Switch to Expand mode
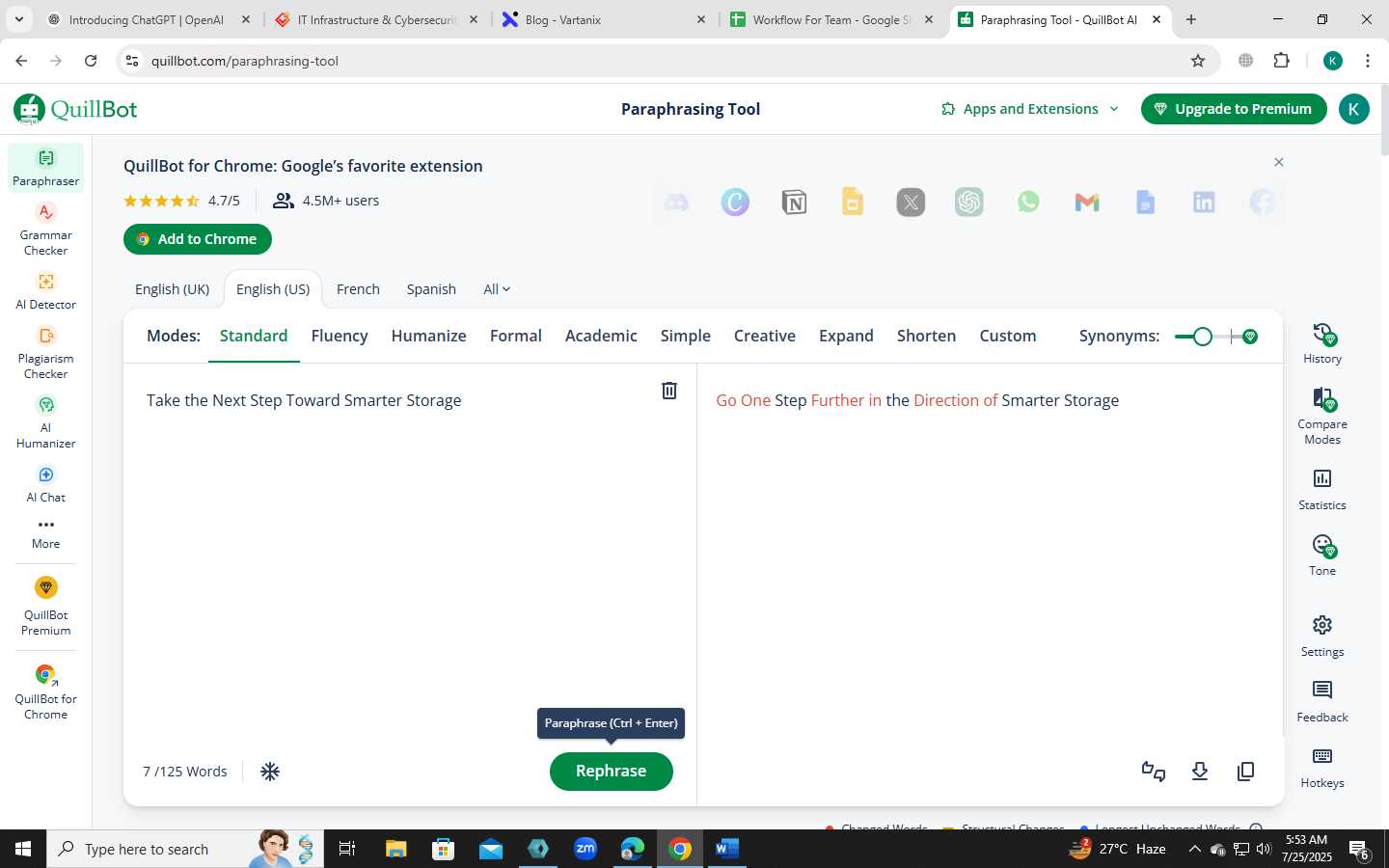Viewport: 1389px width, 868px height. click(846, 336)
